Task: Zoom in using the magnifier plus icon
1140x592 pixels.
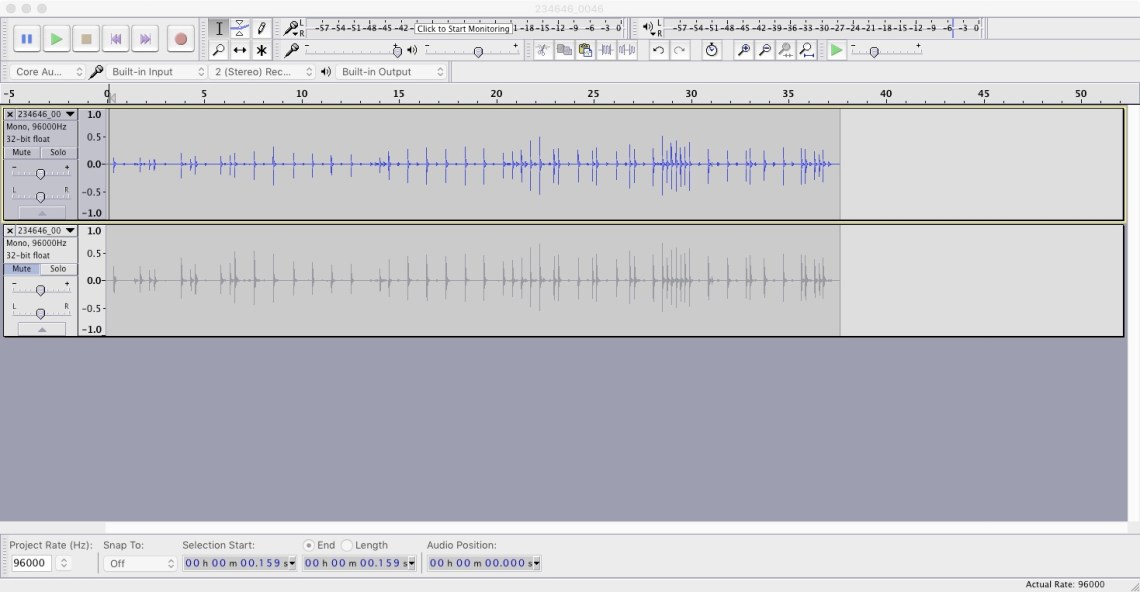Action: [x=743, y=50]
